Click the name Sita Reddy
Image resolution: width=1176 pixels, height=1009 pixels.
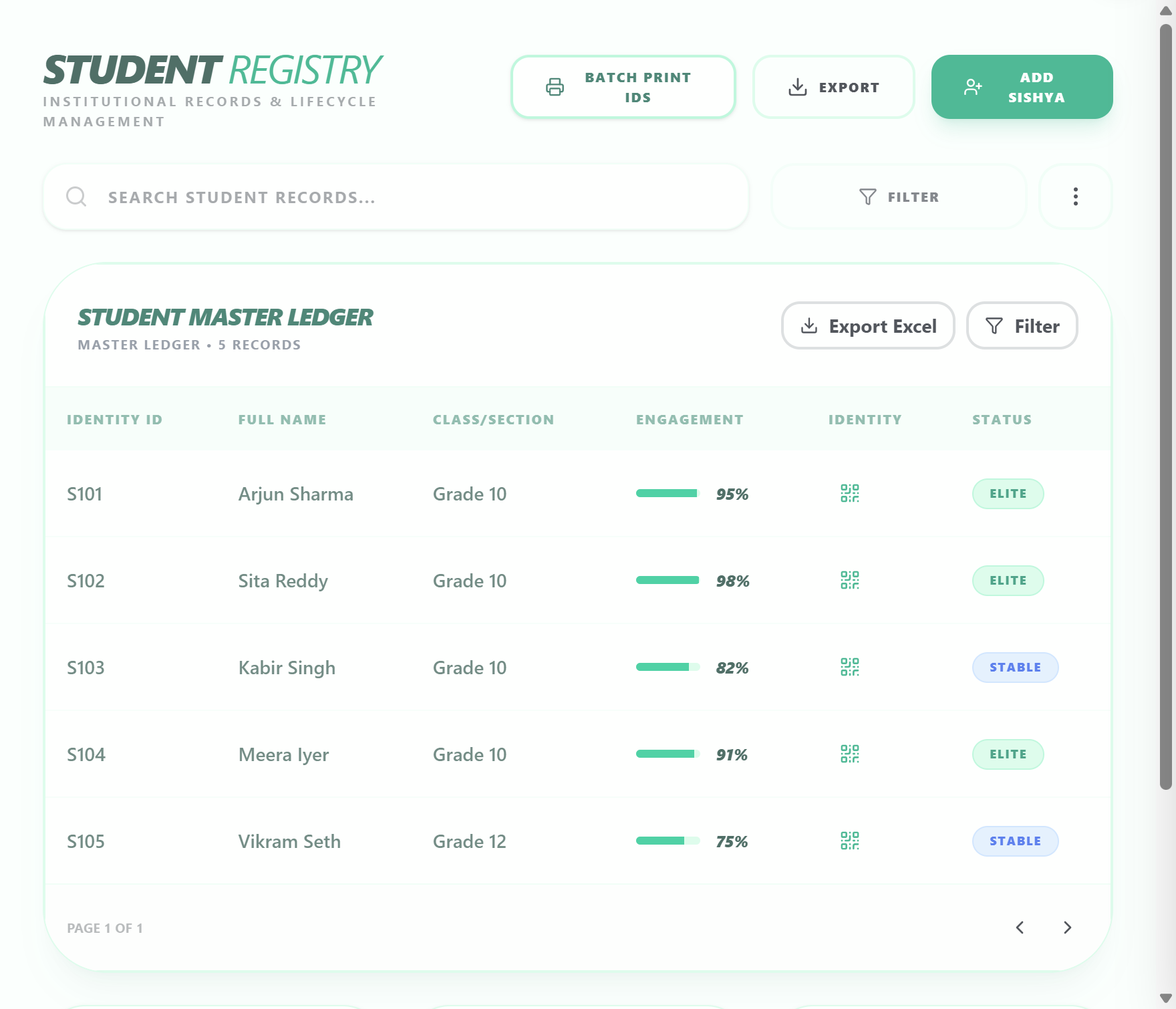point(283,581)
